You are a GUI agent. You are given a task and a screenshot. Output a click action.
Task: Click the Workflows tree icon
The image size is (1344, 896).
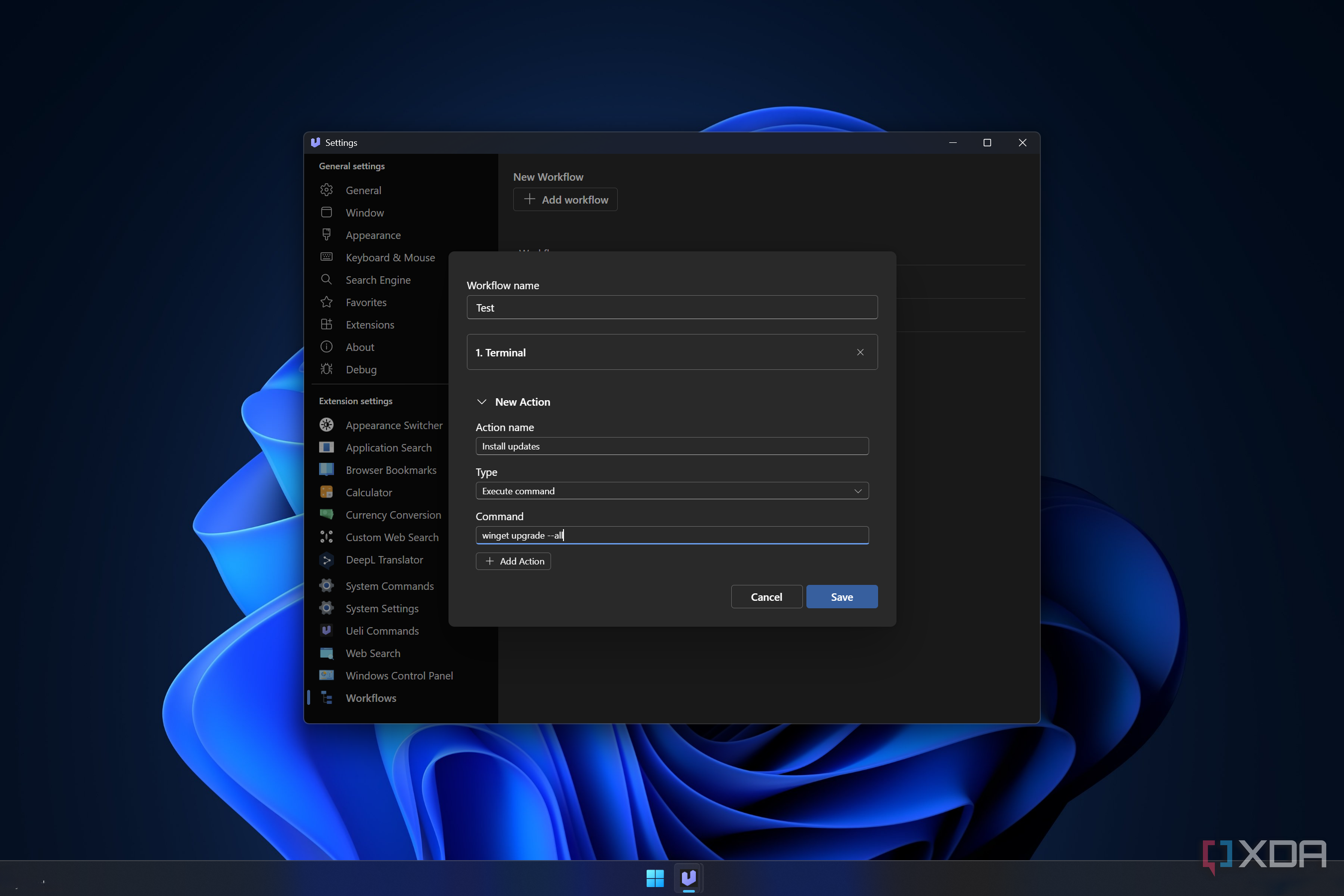click(x=326, y=698)
